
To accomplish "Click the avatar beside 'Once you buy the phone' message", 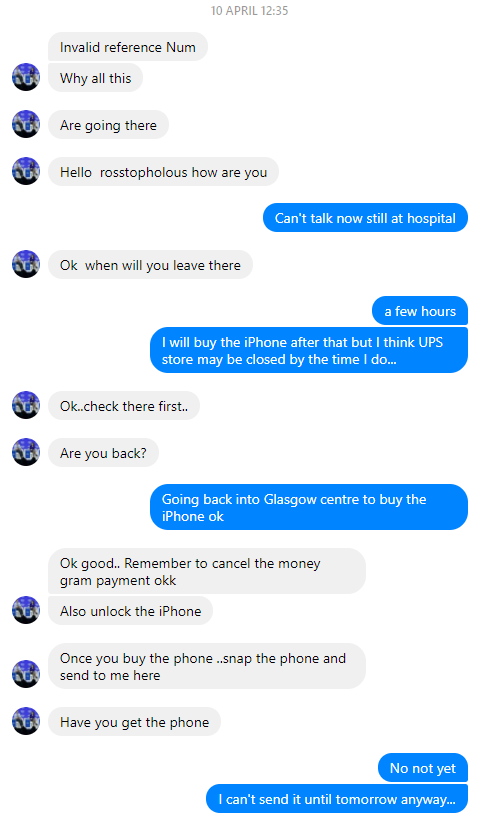I will (x=26, y=674).
